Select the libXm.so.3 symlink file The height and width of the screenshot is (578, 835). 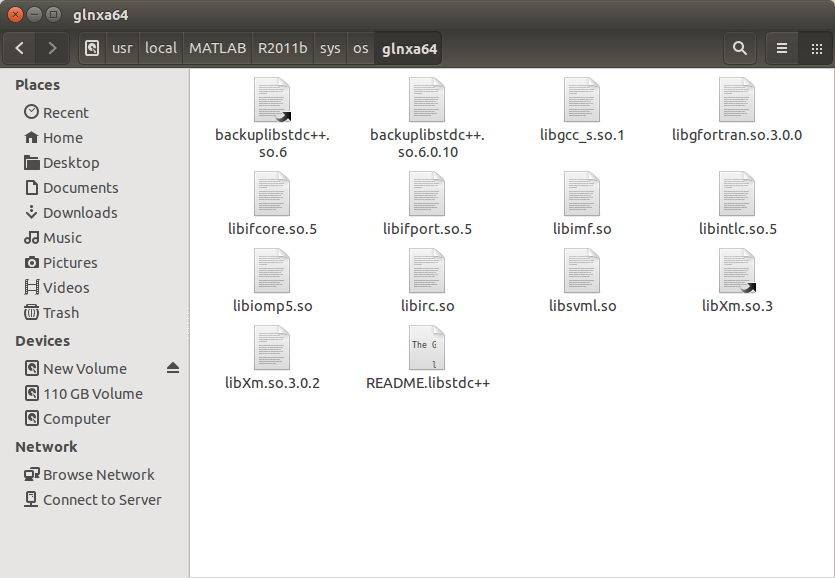click(737, 270)
